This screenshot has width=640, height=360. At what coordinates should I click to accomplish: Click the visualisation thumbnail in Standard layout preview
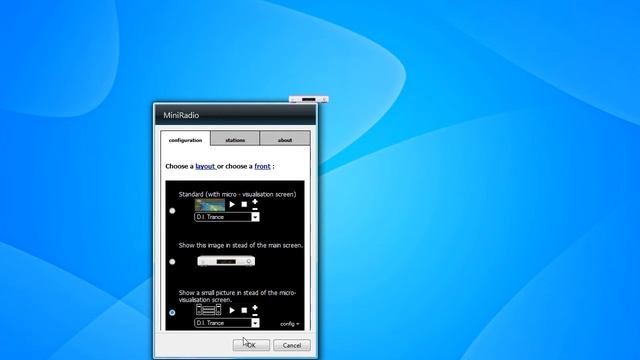[x=210, y=205]
